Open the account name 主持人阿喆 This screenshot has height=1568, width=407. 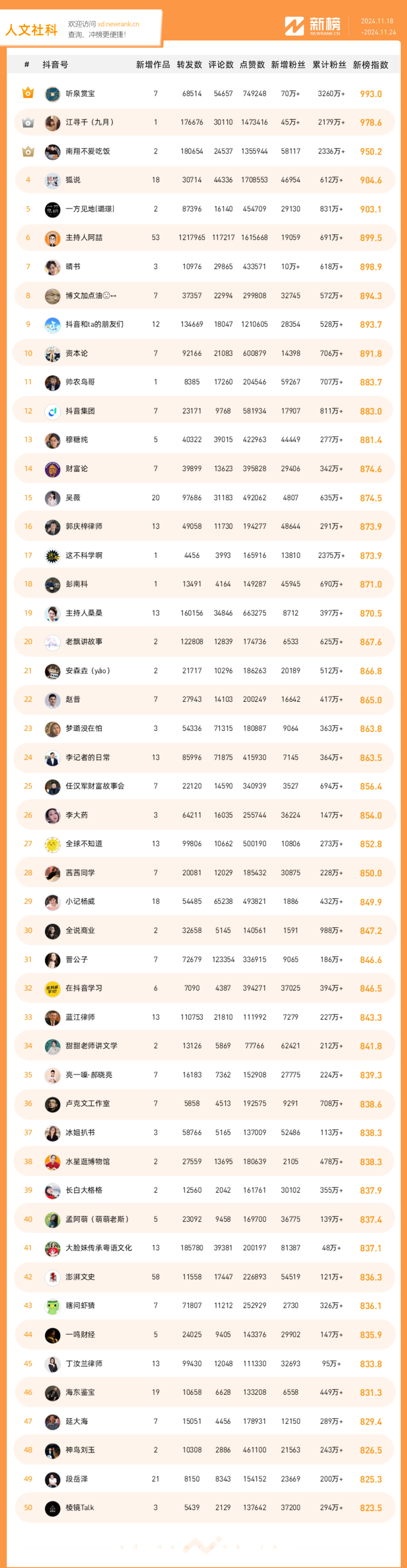84,237
